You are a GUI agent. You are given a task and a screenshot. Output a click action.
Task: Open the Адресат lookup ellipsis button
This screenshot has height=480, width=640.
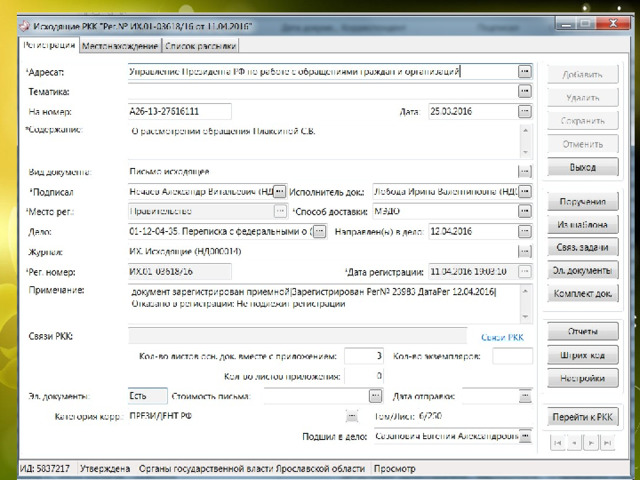tap(524, 71)
